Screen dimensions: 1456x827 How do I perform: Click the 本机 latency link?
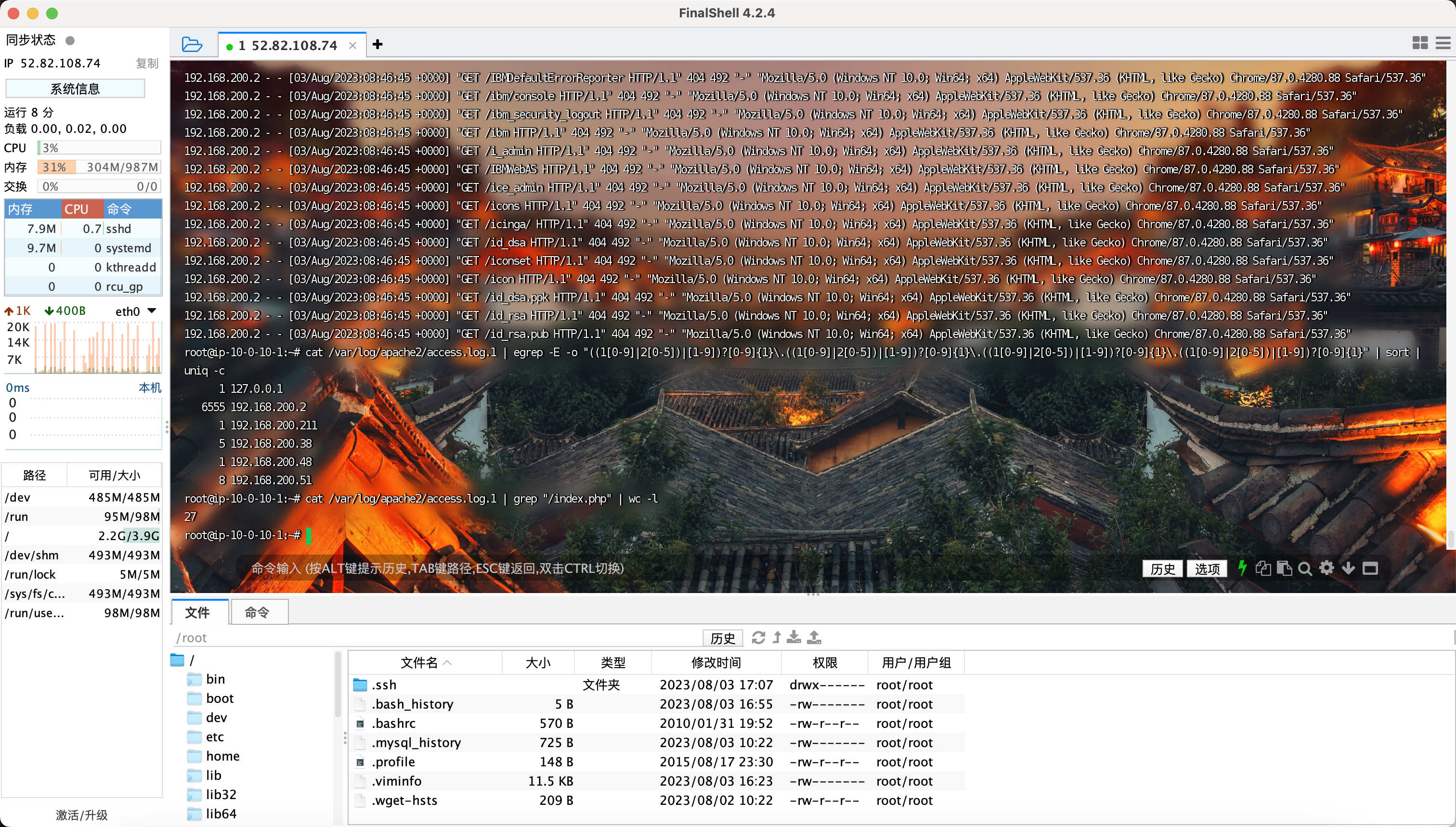tap(150, 388)
